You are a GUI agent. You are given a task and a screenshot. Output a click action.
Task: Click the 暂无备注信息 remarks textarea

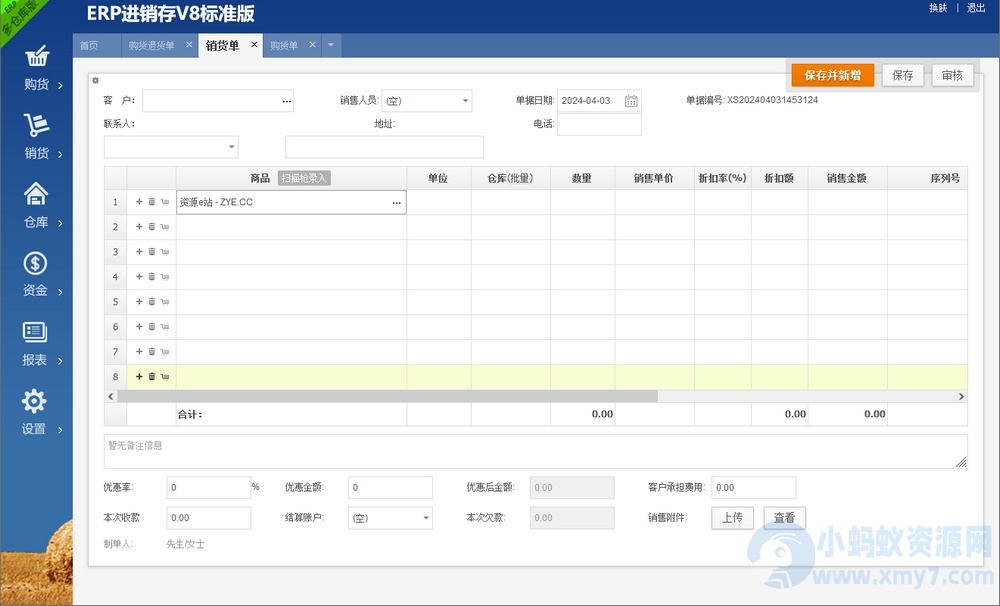536,452
